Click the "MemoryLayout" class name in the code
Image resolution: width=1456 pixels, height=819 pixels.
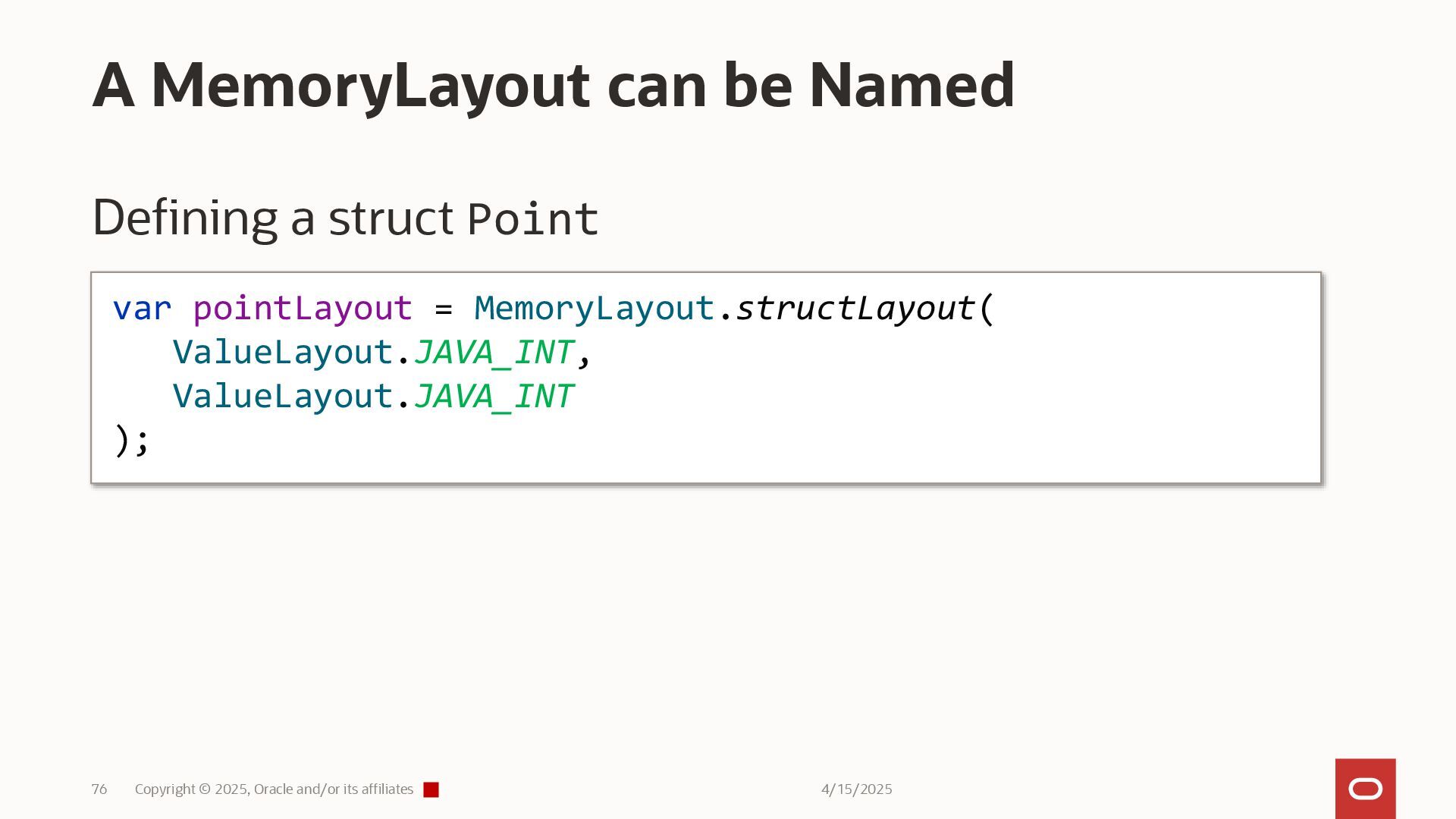[x=594, y=309]
